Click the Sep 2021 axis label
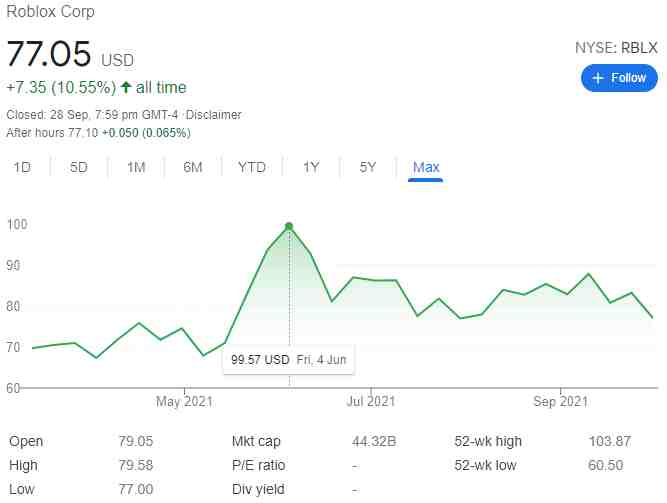Viewport: 667px width, 503px height. pos(561,401)
